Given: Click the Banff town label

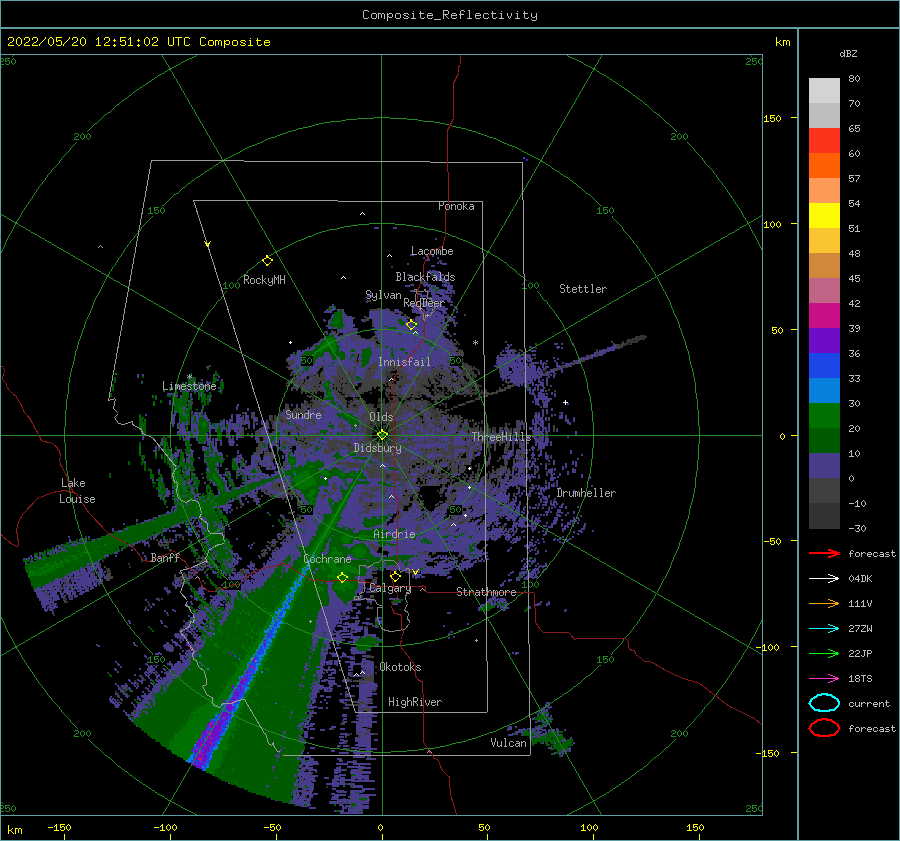Looking at the screenshot, I should (x=165, y=557).
